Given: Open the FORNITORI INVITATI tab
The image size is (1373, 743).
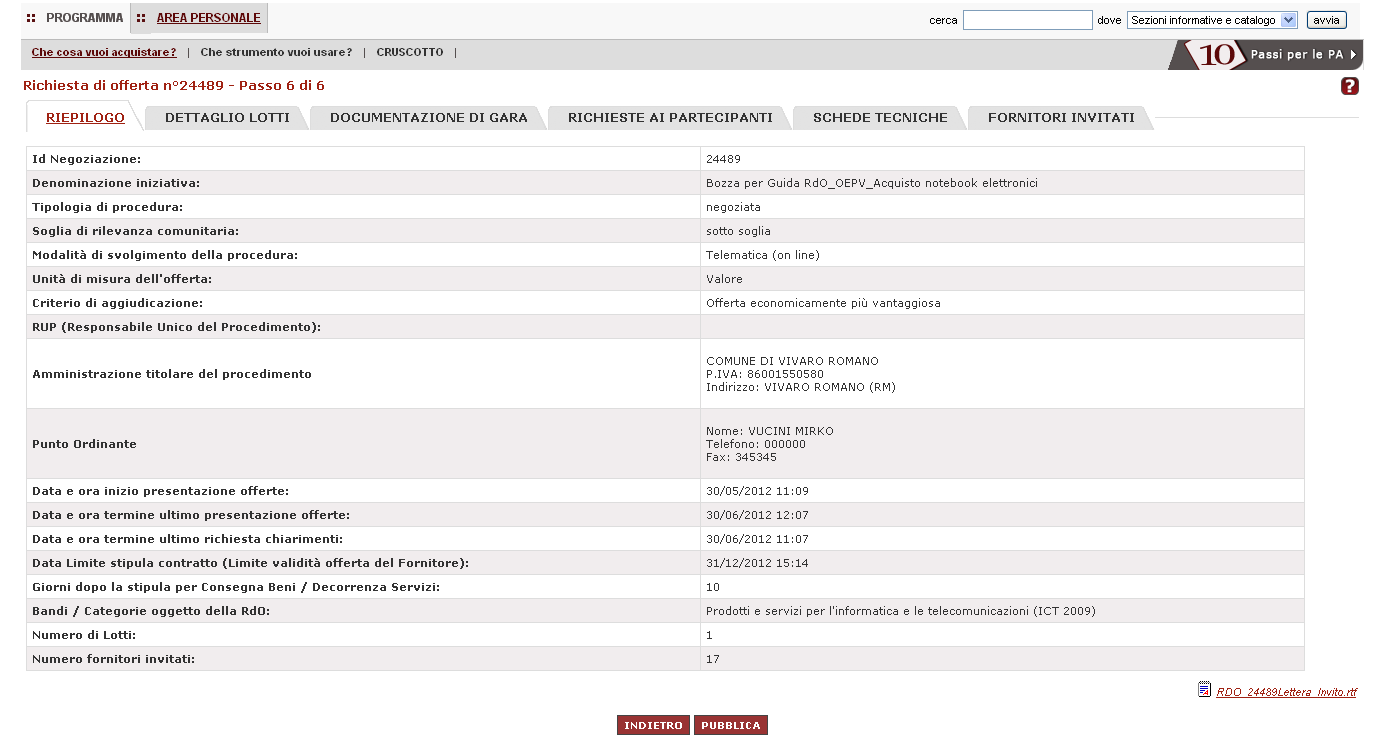Looking at the screenshot, I should (x=1061, y=118).
